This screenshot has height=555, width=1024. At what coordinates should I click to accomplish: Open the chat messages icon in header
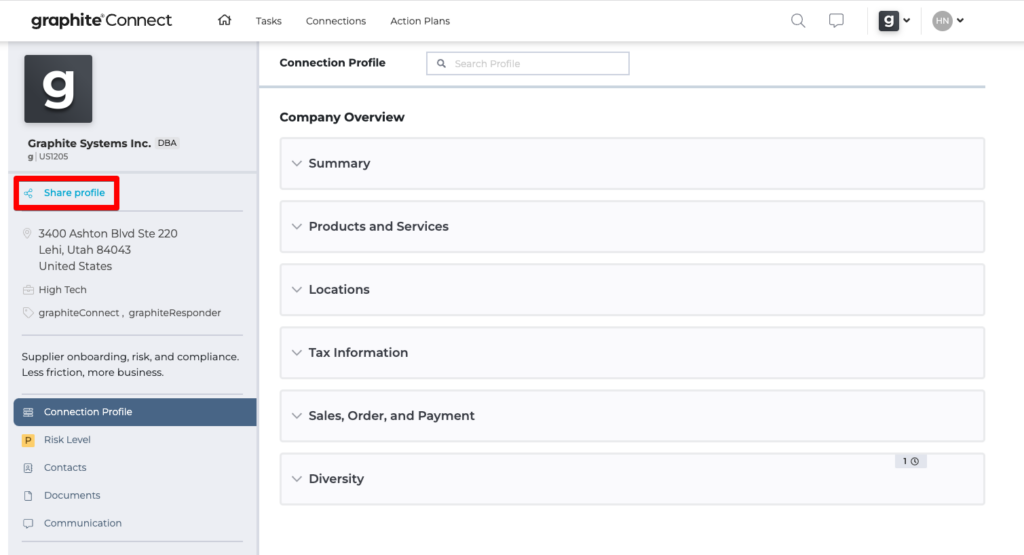pos(836,21)
